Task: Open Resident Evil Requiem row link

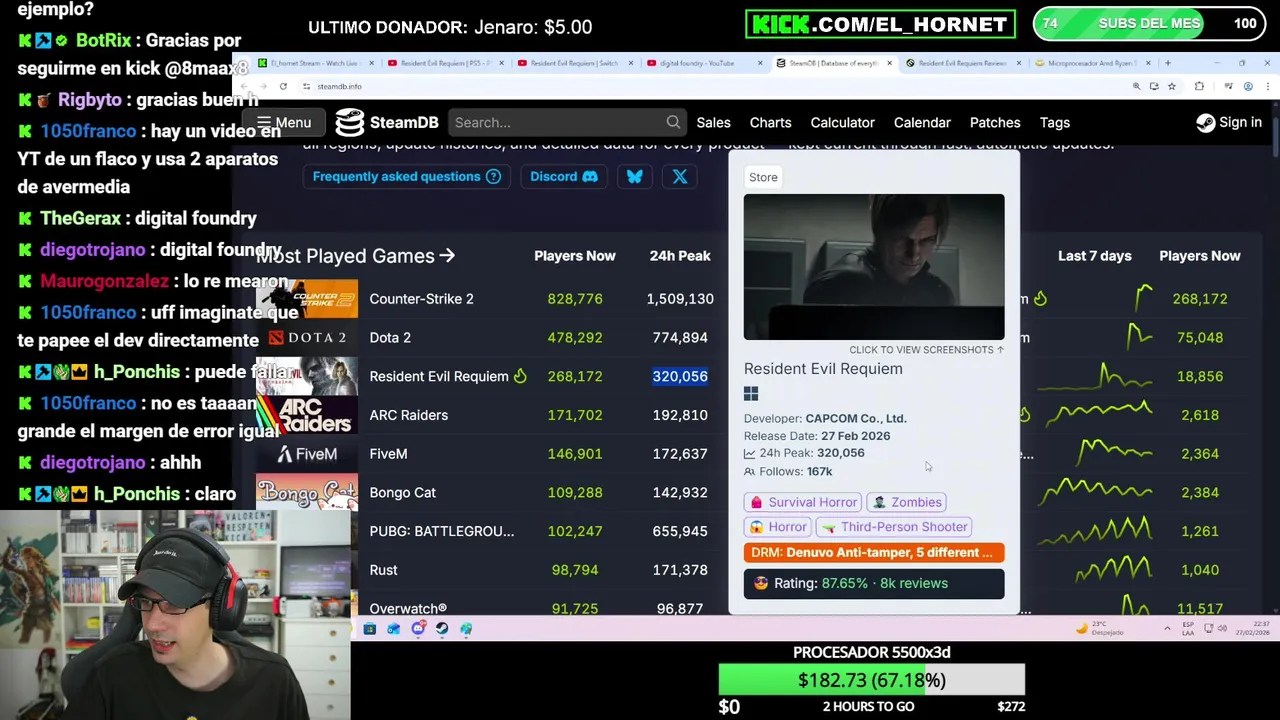Action: coord(439,376)
